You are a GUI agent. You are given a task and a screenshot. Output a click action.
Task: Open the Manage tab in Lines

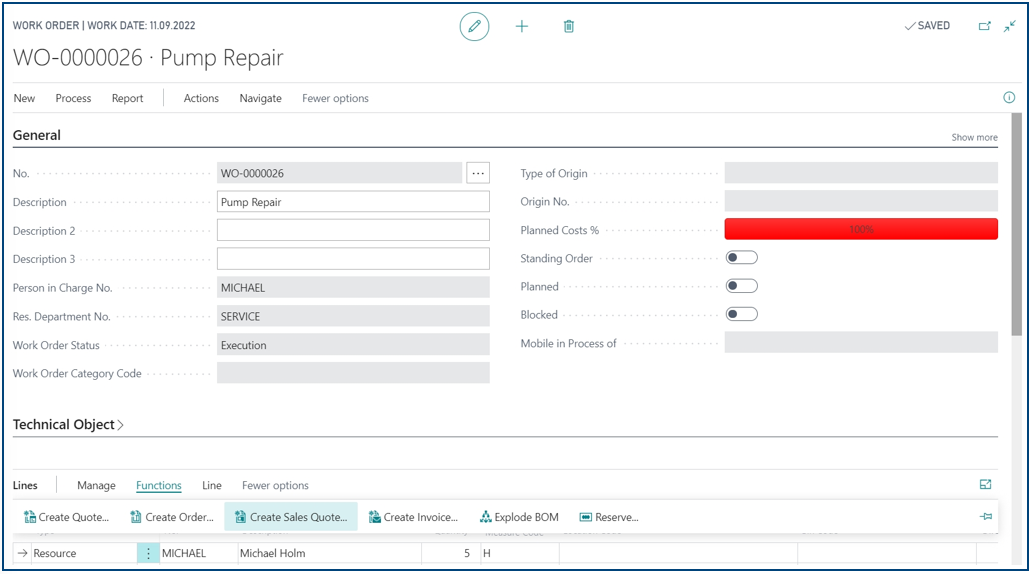pos(96,485)
